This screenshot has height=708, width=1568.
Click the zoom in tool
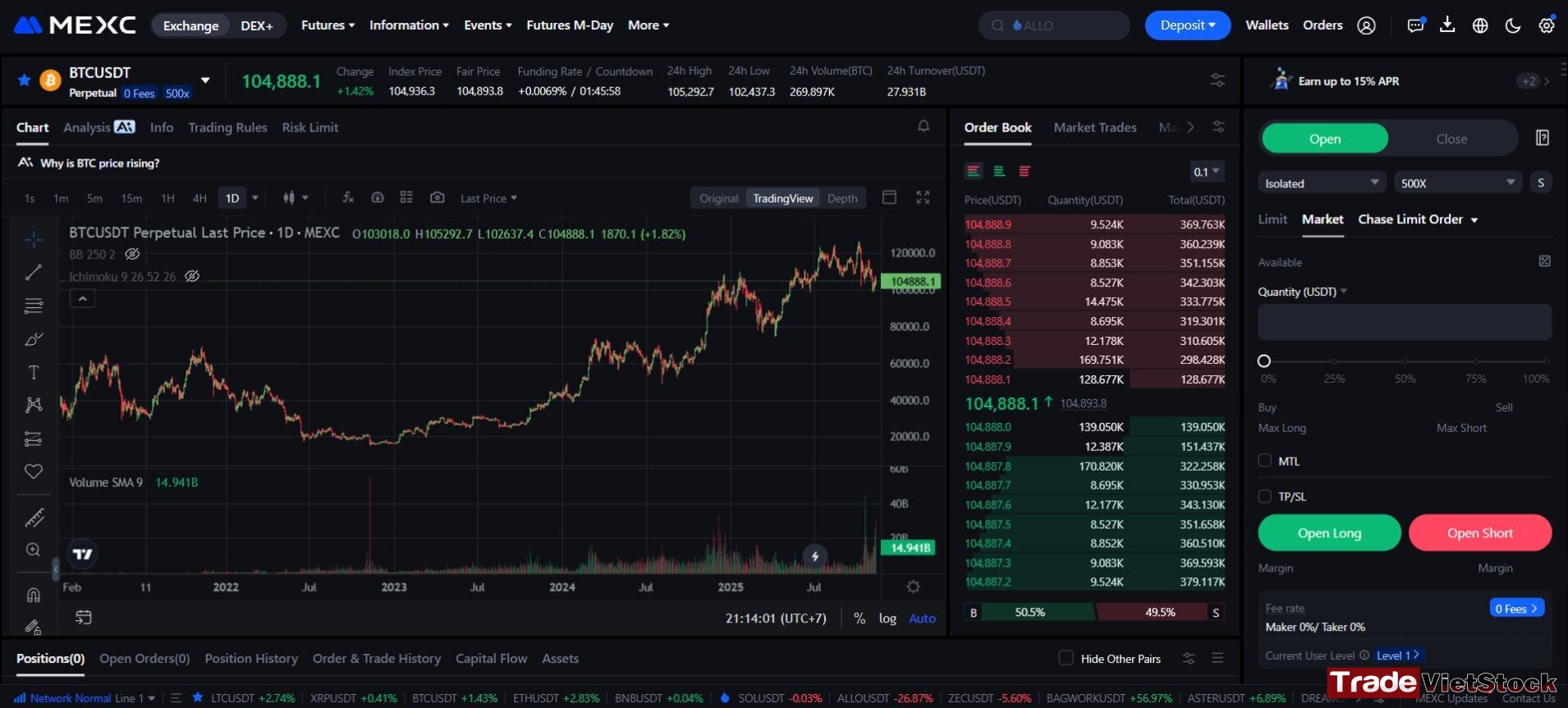click(x=34, y=550)
